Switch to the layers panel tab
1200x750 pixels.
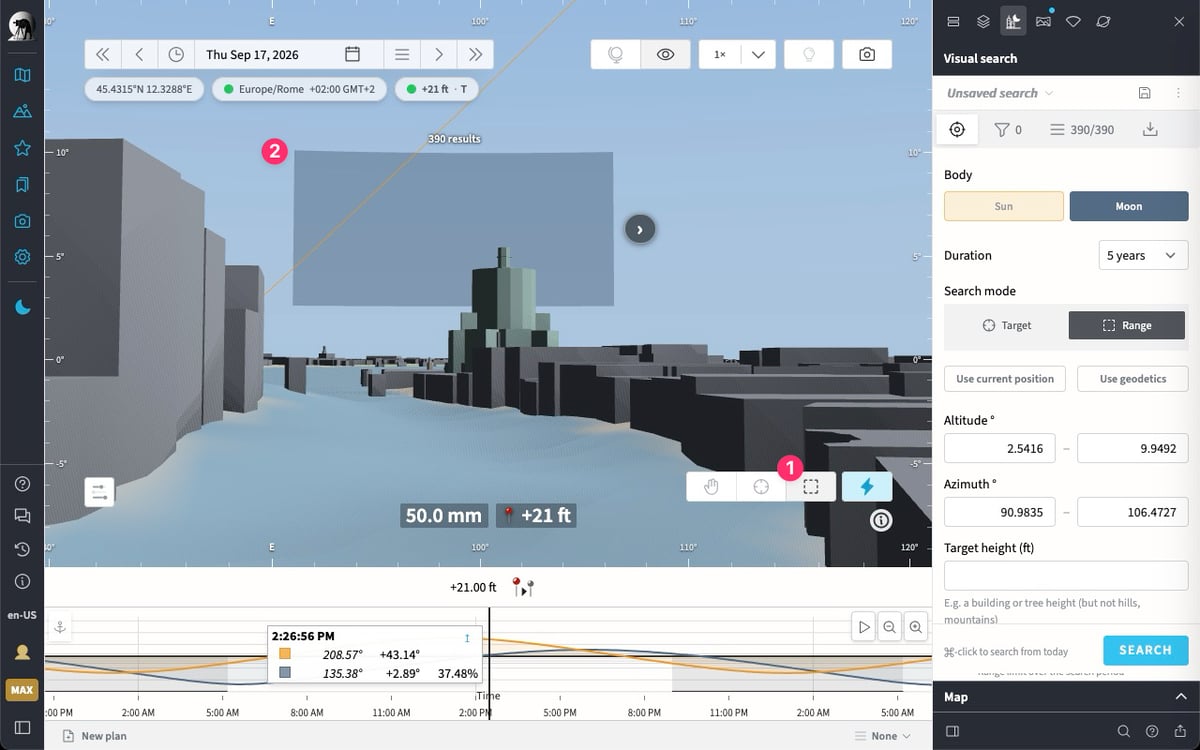[983, 21]
